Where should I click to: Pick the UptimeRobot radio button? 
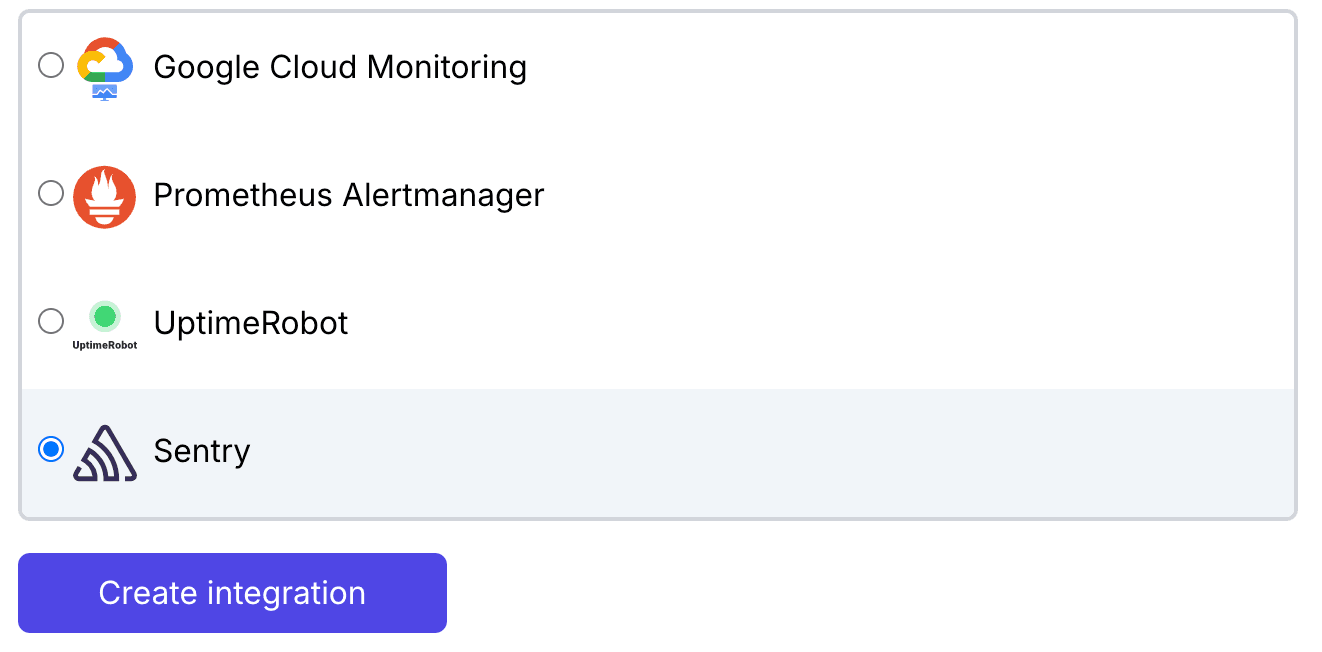[51, 321]
